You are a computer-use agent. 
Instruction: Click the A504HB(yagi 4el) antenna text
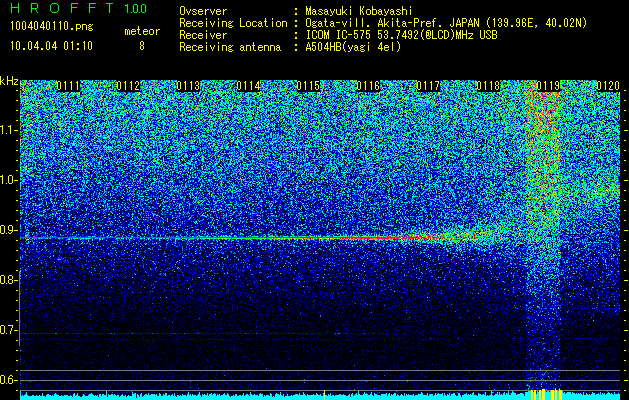coord(353,47)
